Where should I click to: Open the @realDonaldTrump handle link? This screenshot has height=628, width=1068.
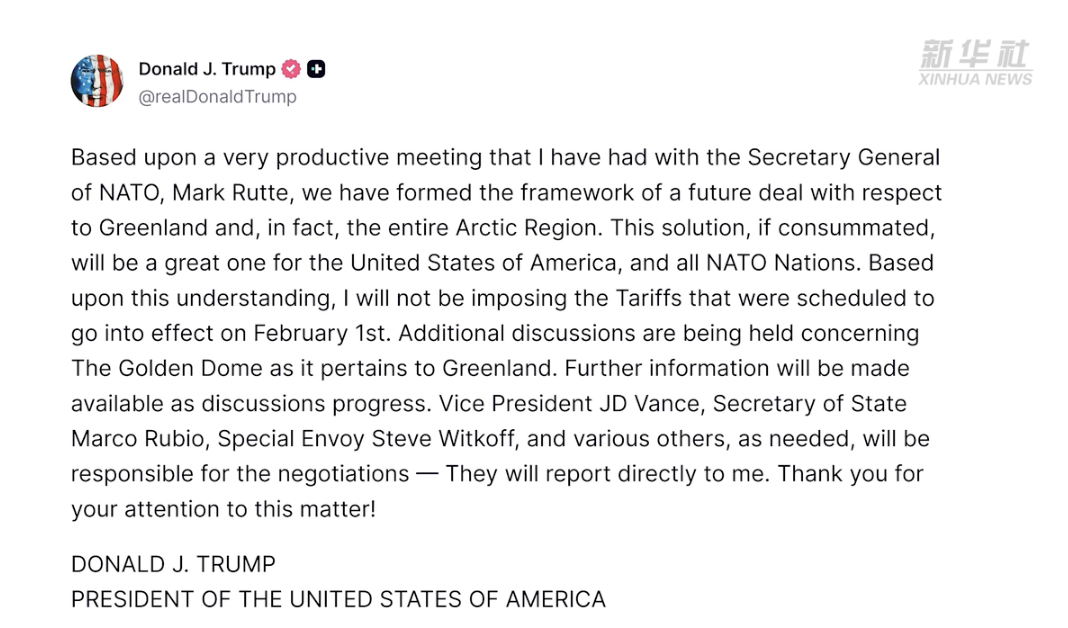coord(217,97)
